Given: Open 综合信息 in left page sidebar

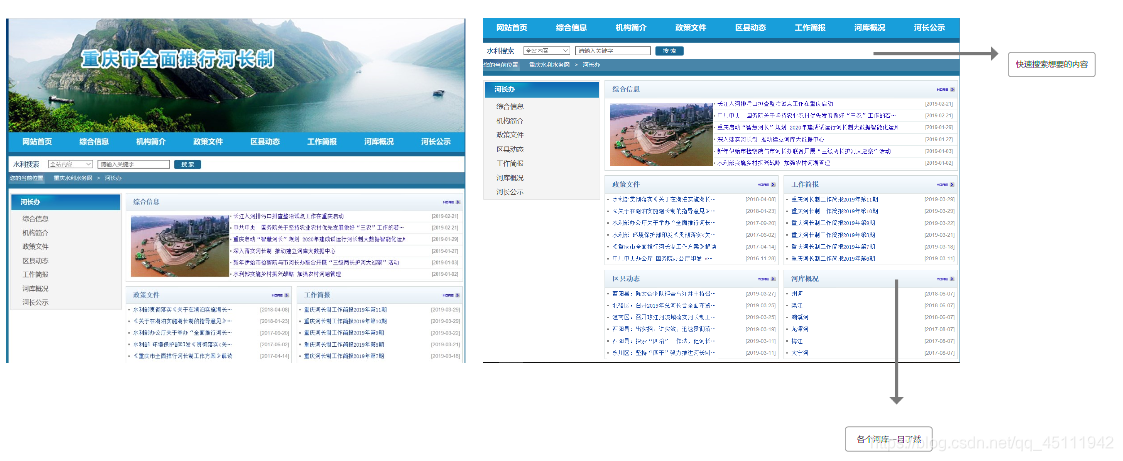Looking at the screenshot, I should coord(35,219).
